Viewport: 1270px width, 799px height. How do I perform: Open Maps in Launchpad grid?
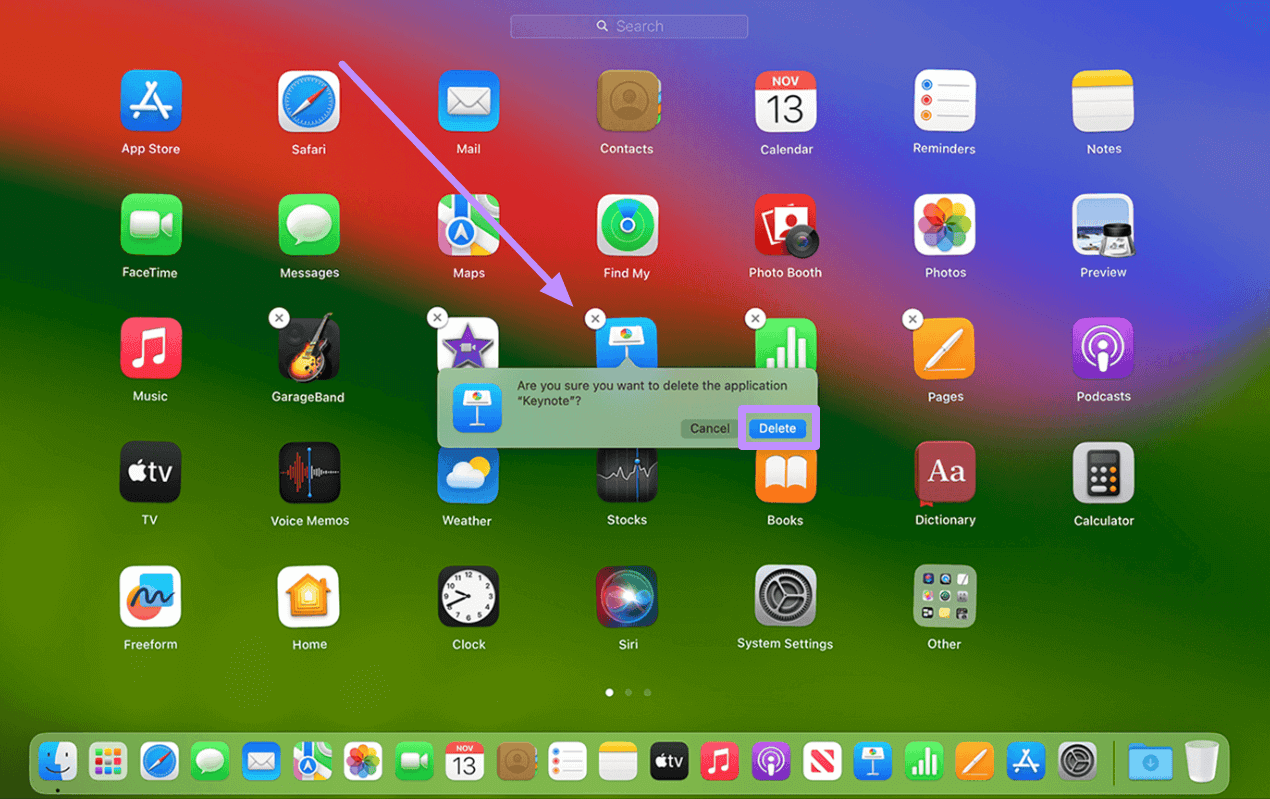pyautogui.click(x=468, y=225)
